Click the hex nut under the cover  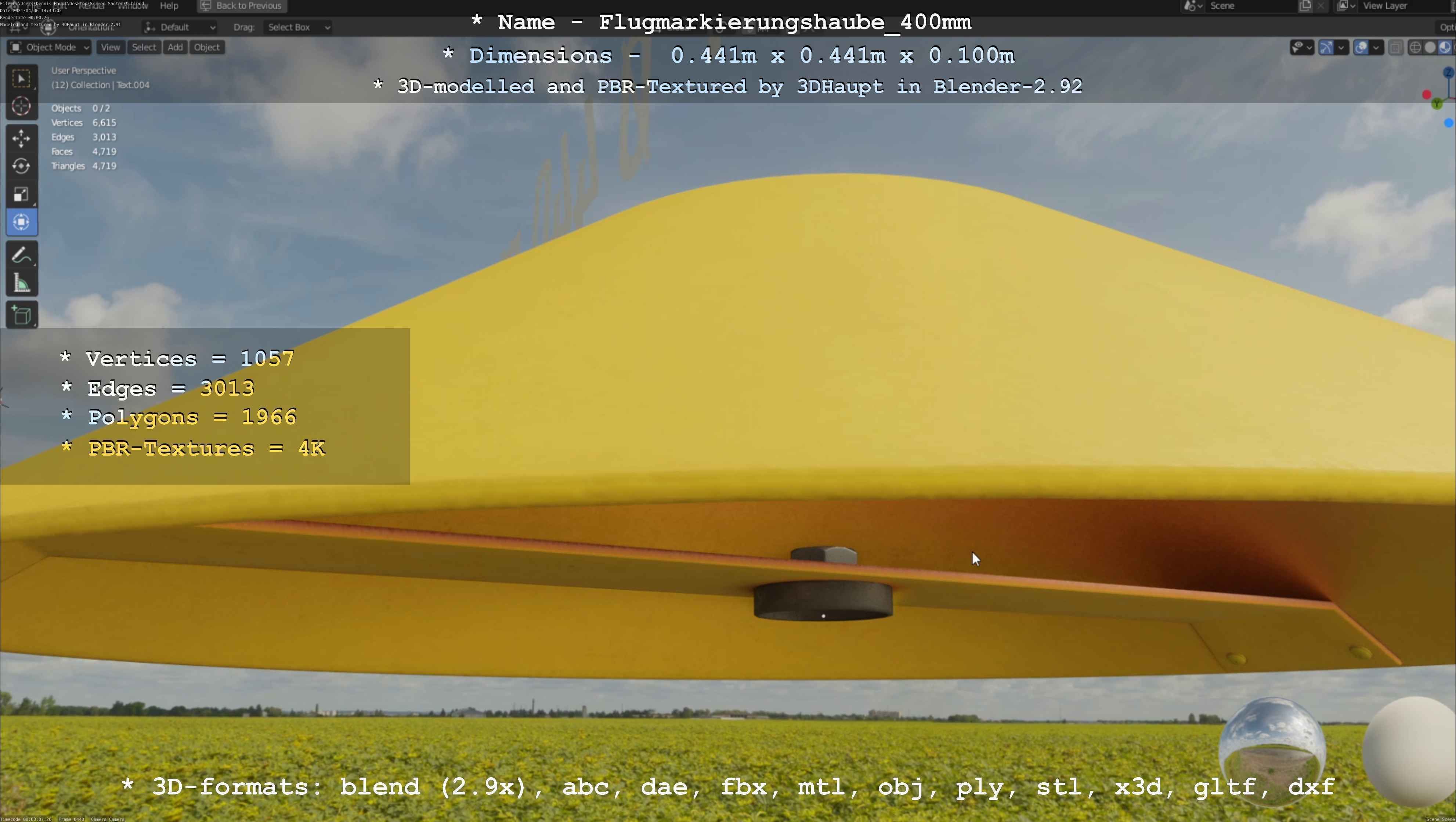(x=824, y=555)
